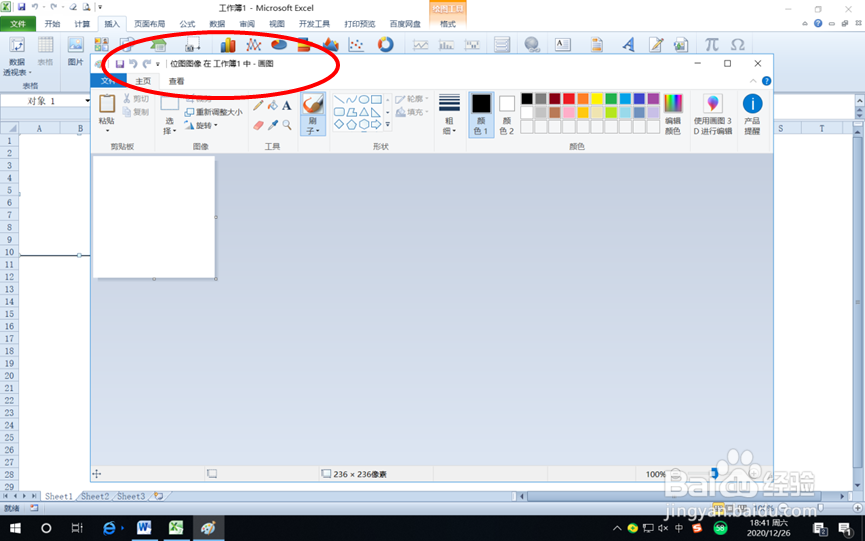Switch to Sheet2 tab in Excel
This screenshot has height=541, width=865.
[95, 496]
